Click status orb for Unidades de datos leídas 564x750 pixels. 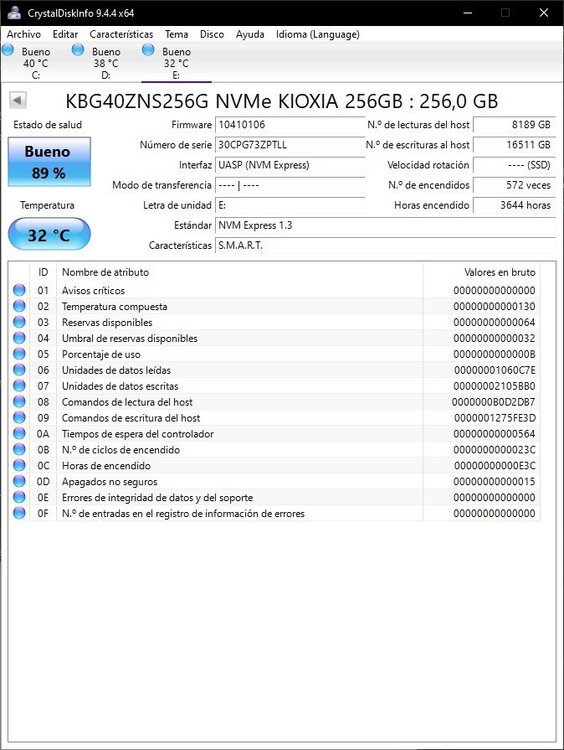[19, 370]
